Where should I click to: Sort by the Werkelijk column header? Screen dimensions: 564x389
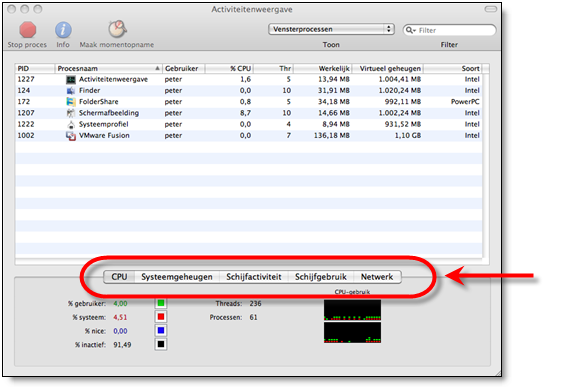(x=323, y=68)
